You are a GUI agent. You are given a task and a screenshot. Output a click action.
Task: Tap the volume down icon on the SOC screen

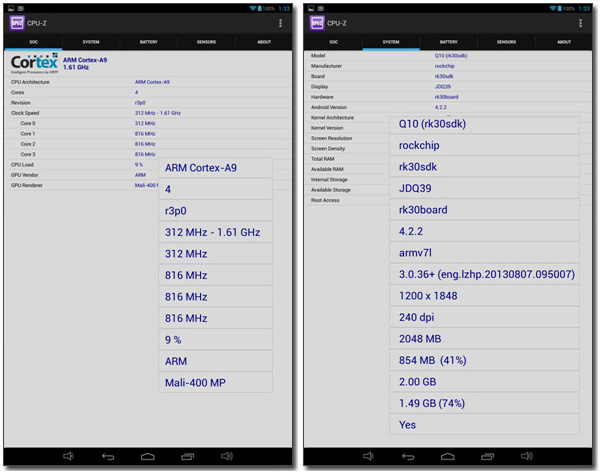[68, 456]
